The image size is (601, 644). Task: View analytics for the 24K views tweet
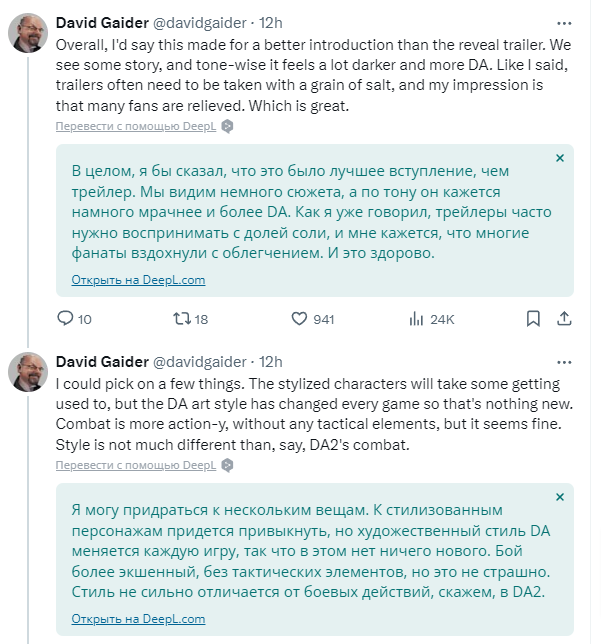click(x=417, y=319)
